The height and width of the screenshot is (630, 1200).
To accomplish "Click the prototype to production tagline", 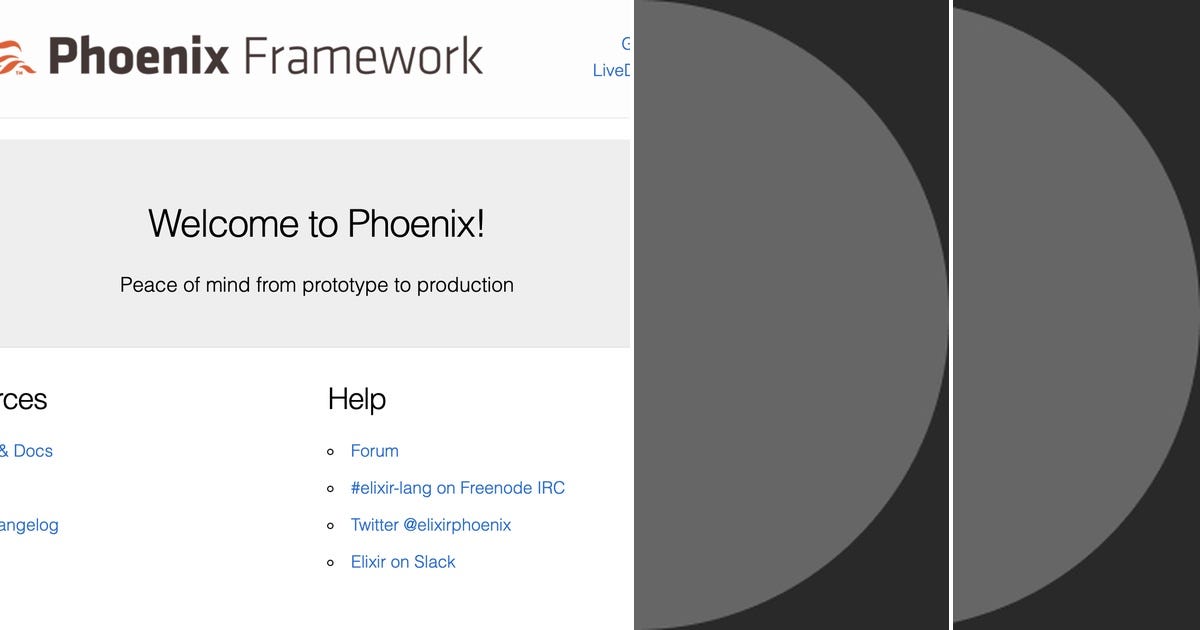I will (316, 285).
